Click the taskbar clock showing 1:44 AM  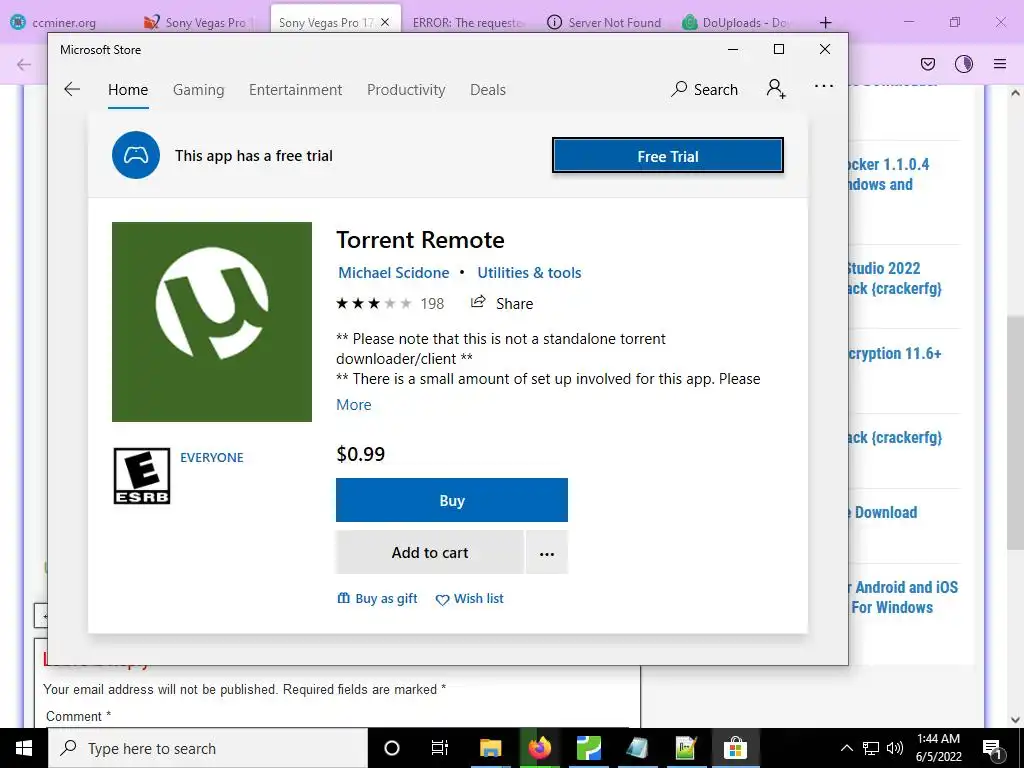pos(938,748)
